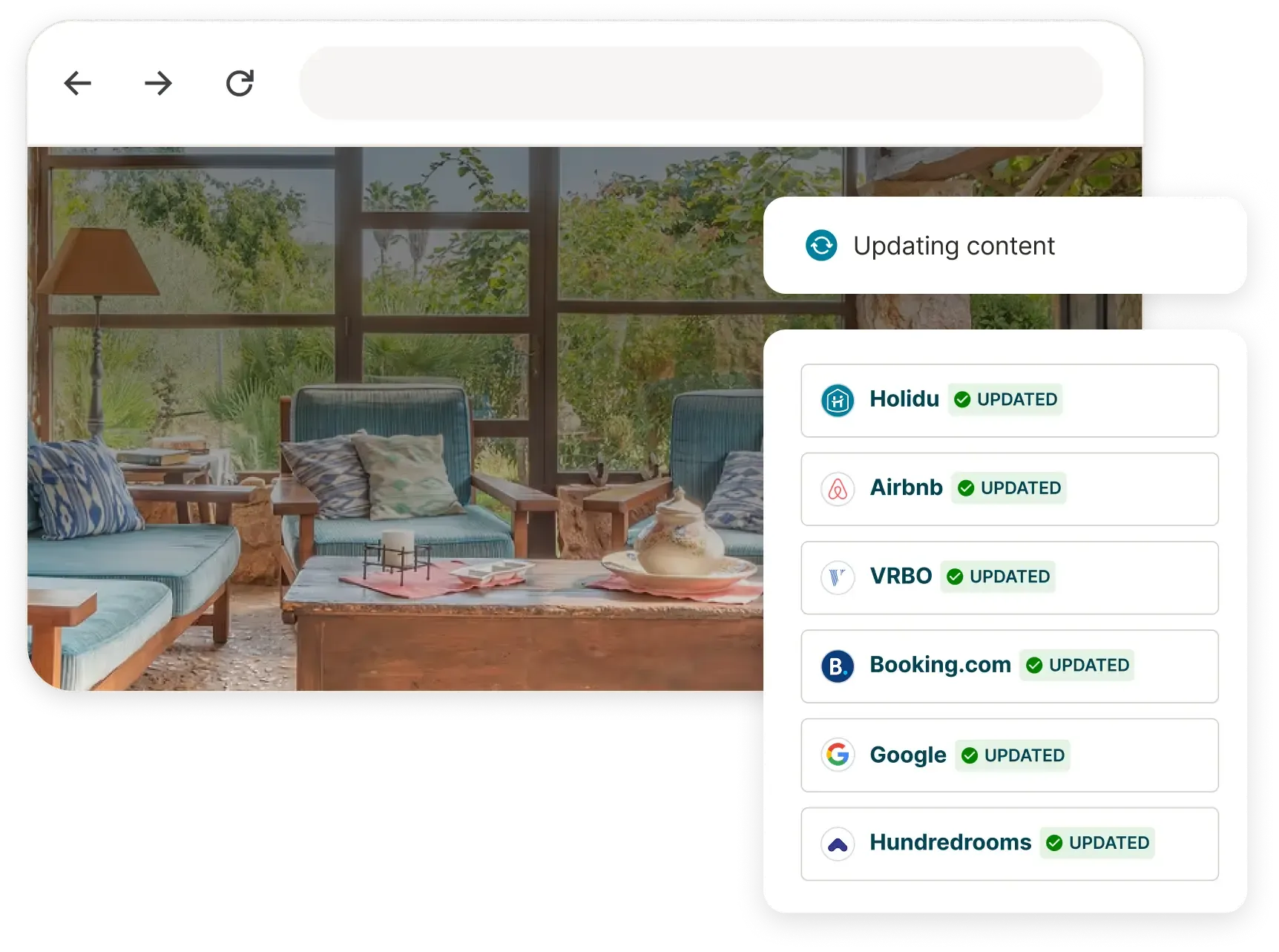This screenshot has height=952, width=1279.
Task: Click the Hundredrooms channel name
Action: (950, 843)
